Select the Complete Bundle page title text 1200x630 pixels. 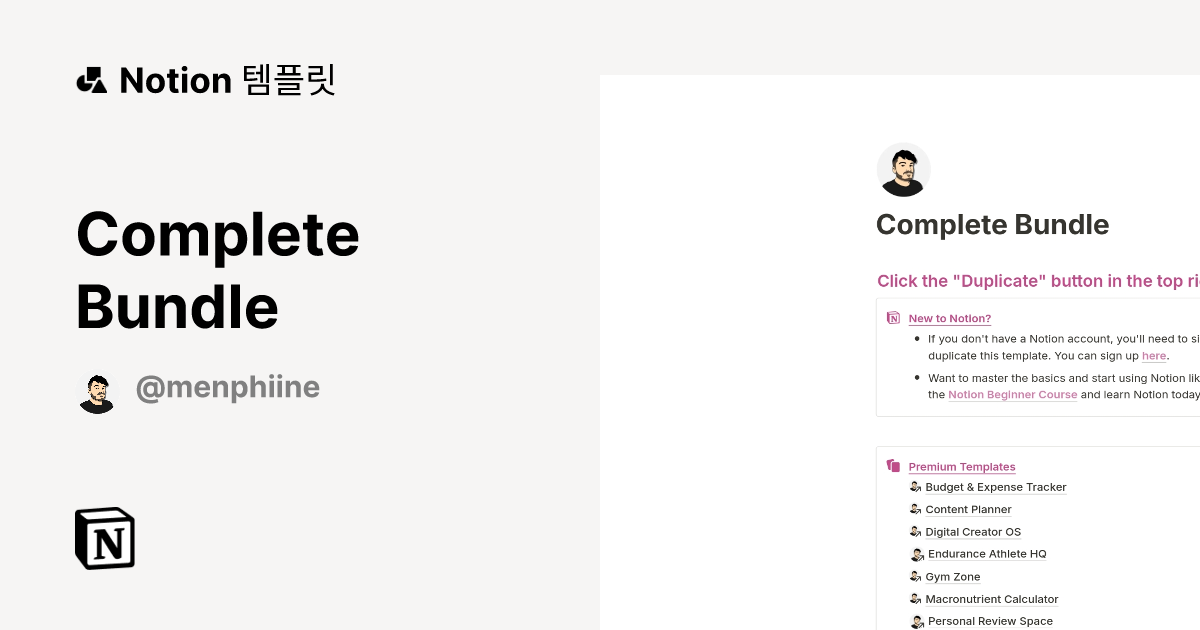[x=992, y=224]
